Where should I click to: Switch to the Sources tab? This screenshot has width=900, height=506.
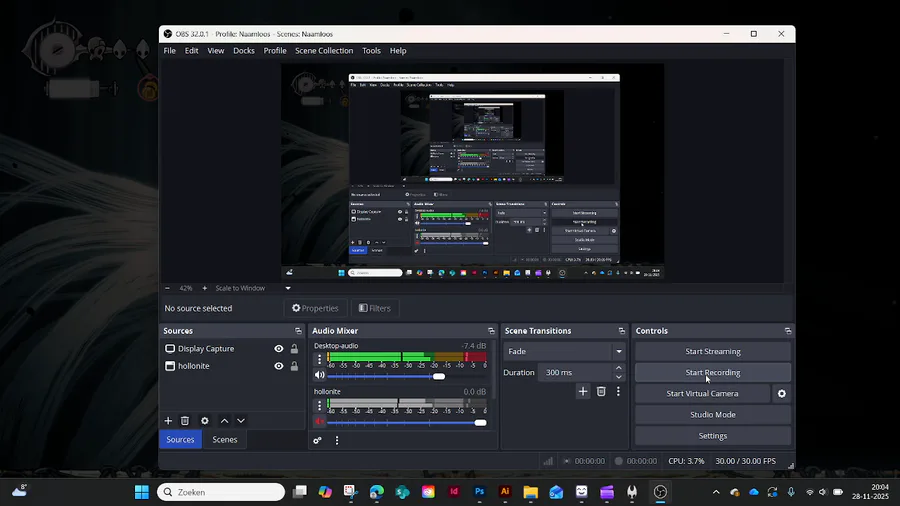click(x=180, y=439)
